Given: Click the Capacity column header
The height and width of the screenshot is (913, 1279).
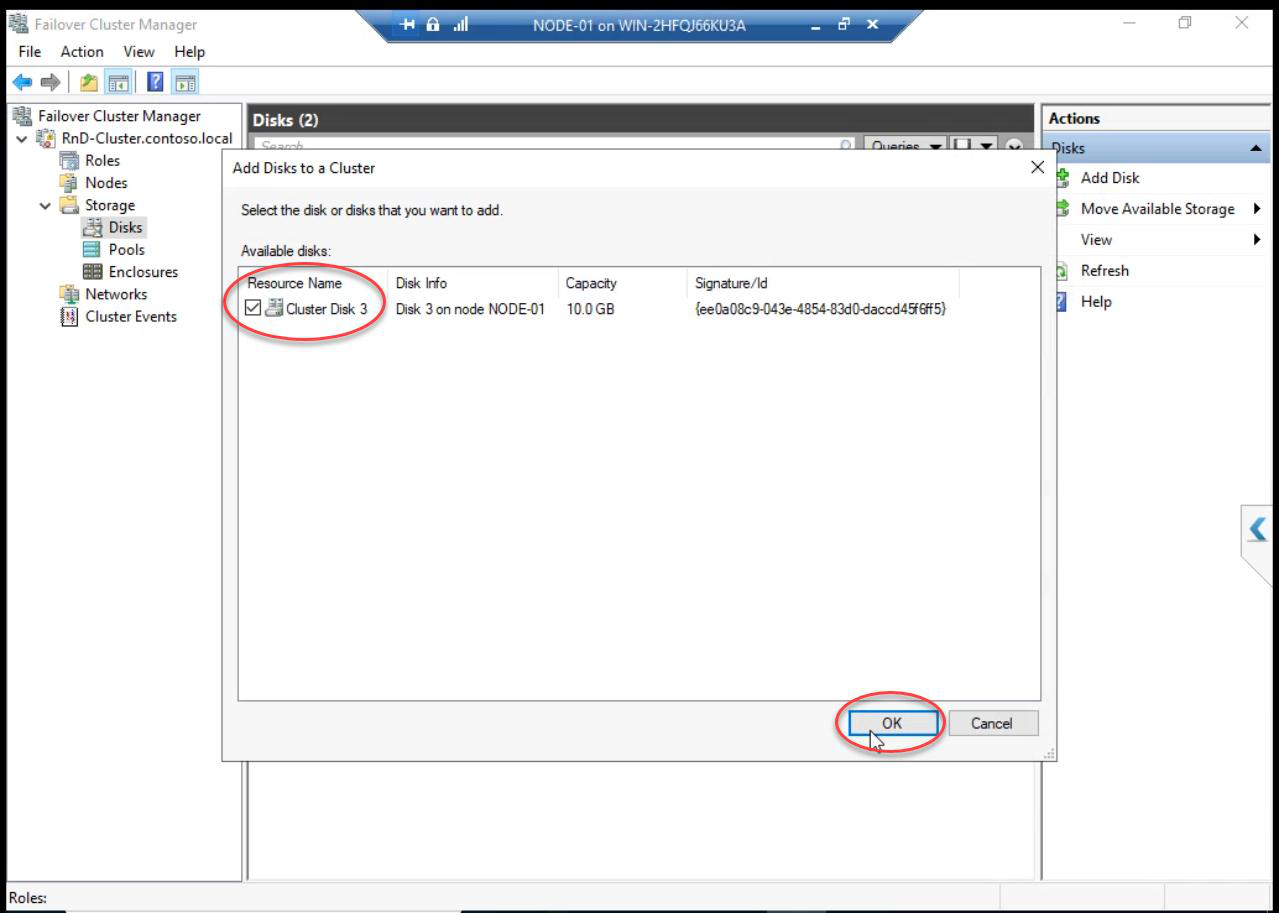Looking at the screenshot, I should pyautogui.click(x=622, y=283).
